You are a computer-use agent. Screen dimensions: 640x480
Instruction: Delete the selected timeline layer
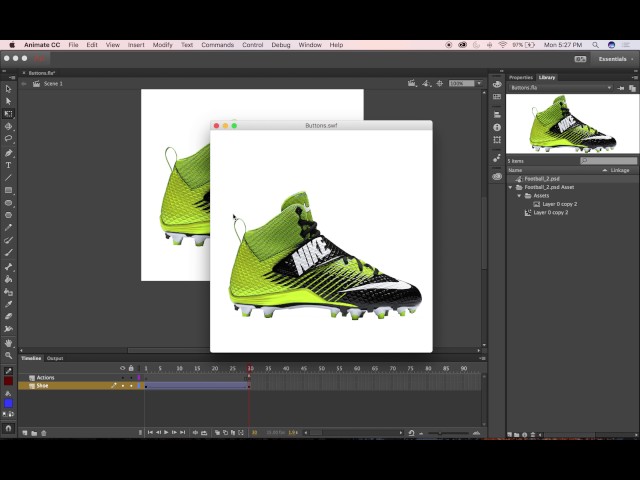[44, 433]
